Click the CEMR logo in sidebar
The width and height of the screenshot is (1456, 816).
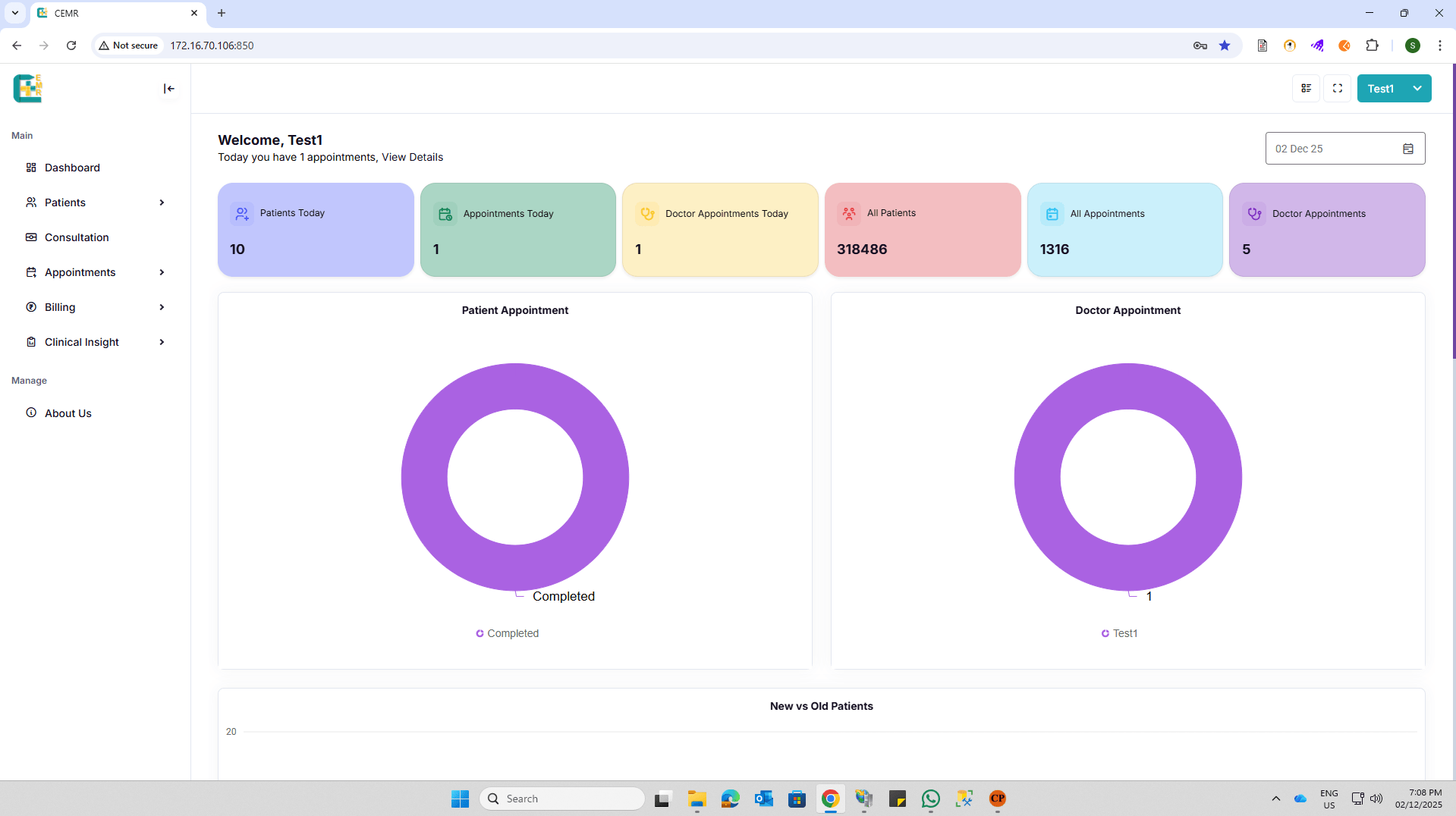pos(27,89)
